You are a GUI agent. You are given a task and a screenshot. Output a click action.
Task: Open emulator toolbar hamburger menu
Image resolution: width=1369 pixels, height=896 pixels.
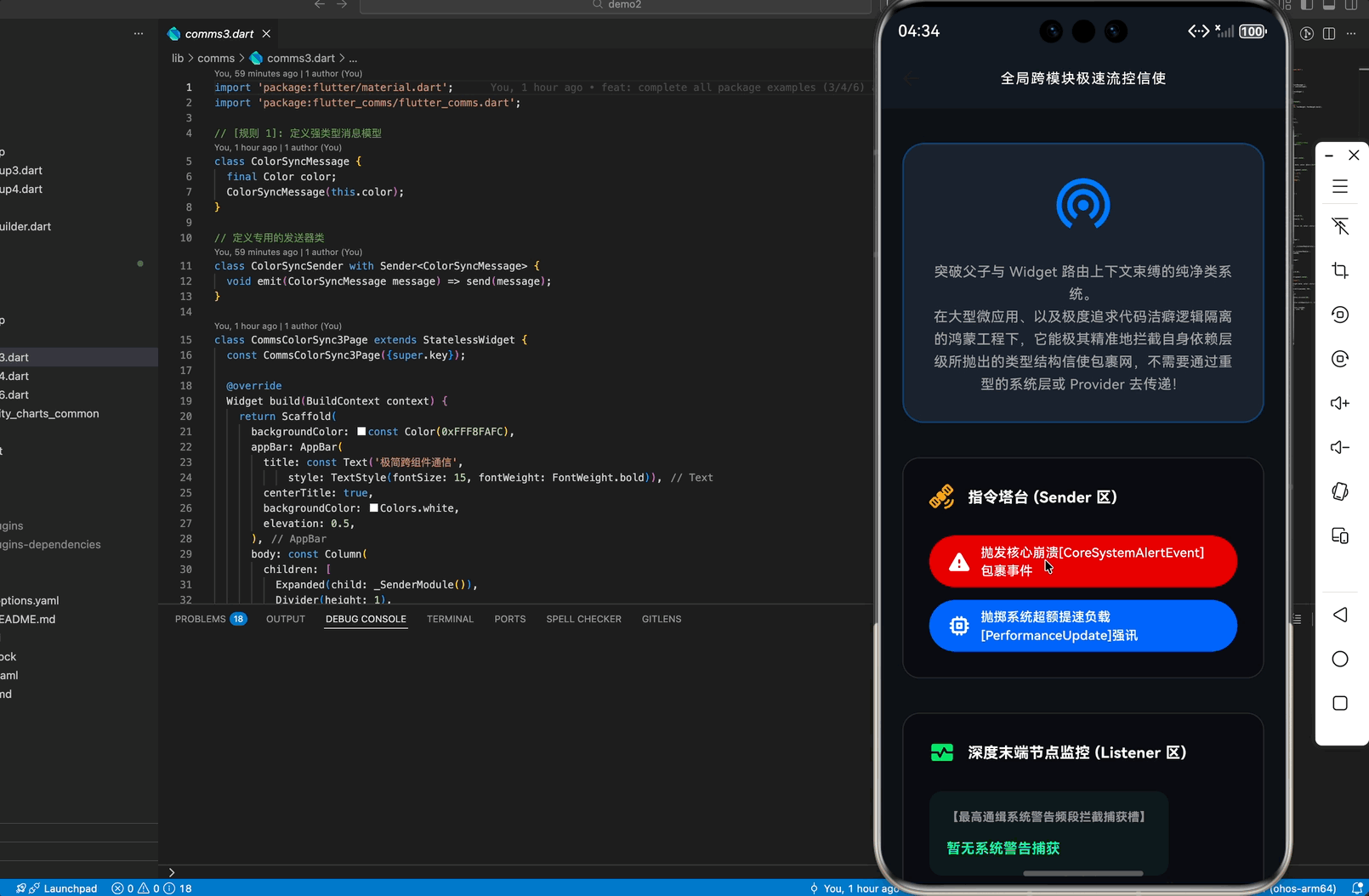(x=1340, y=186)
